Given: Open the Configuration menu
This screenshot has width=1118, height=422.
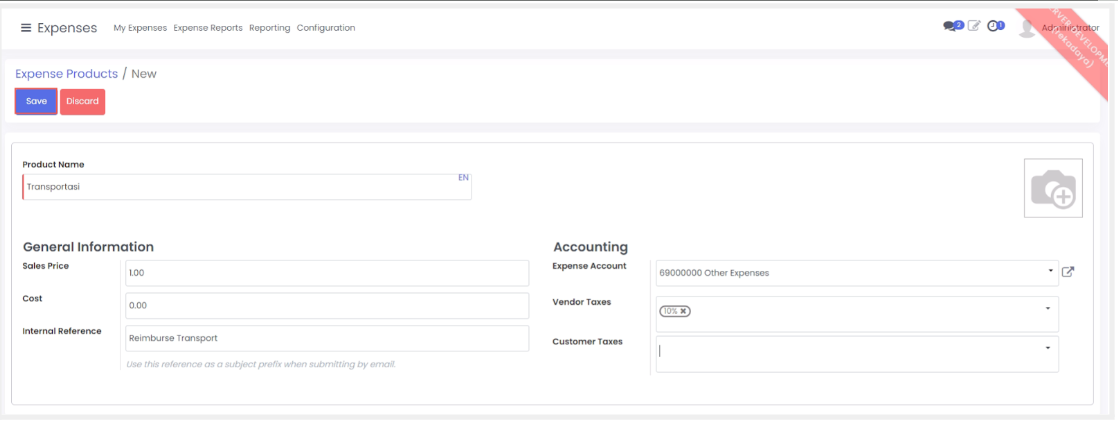Looking at the screenshot, I should [x=326, y=28].
